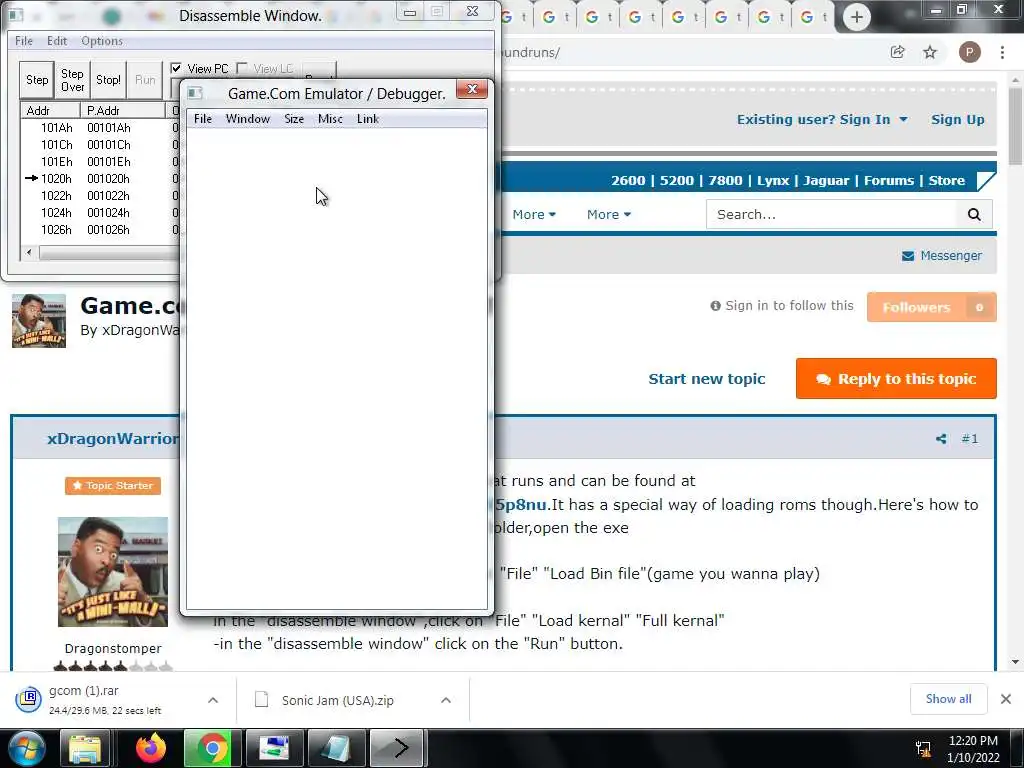
Task: Click the Step Over button
Action: 72,80
